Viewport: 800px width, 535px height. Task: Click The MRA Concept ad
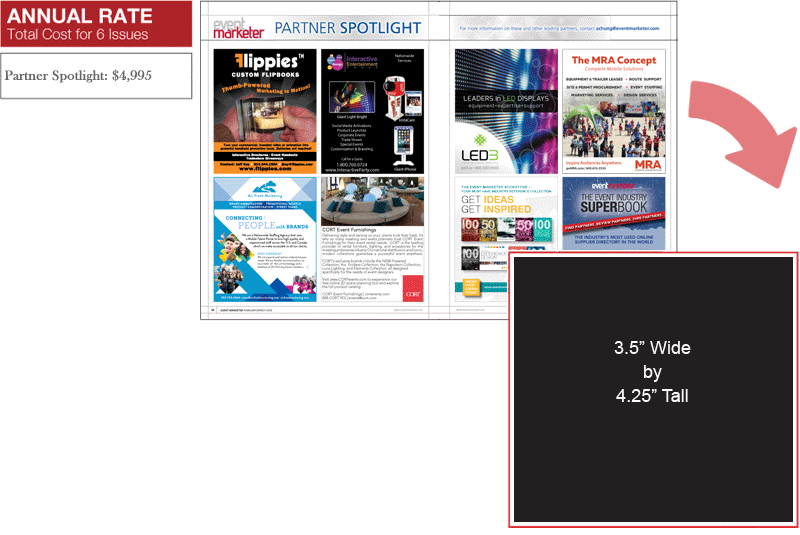coord(614,111)
